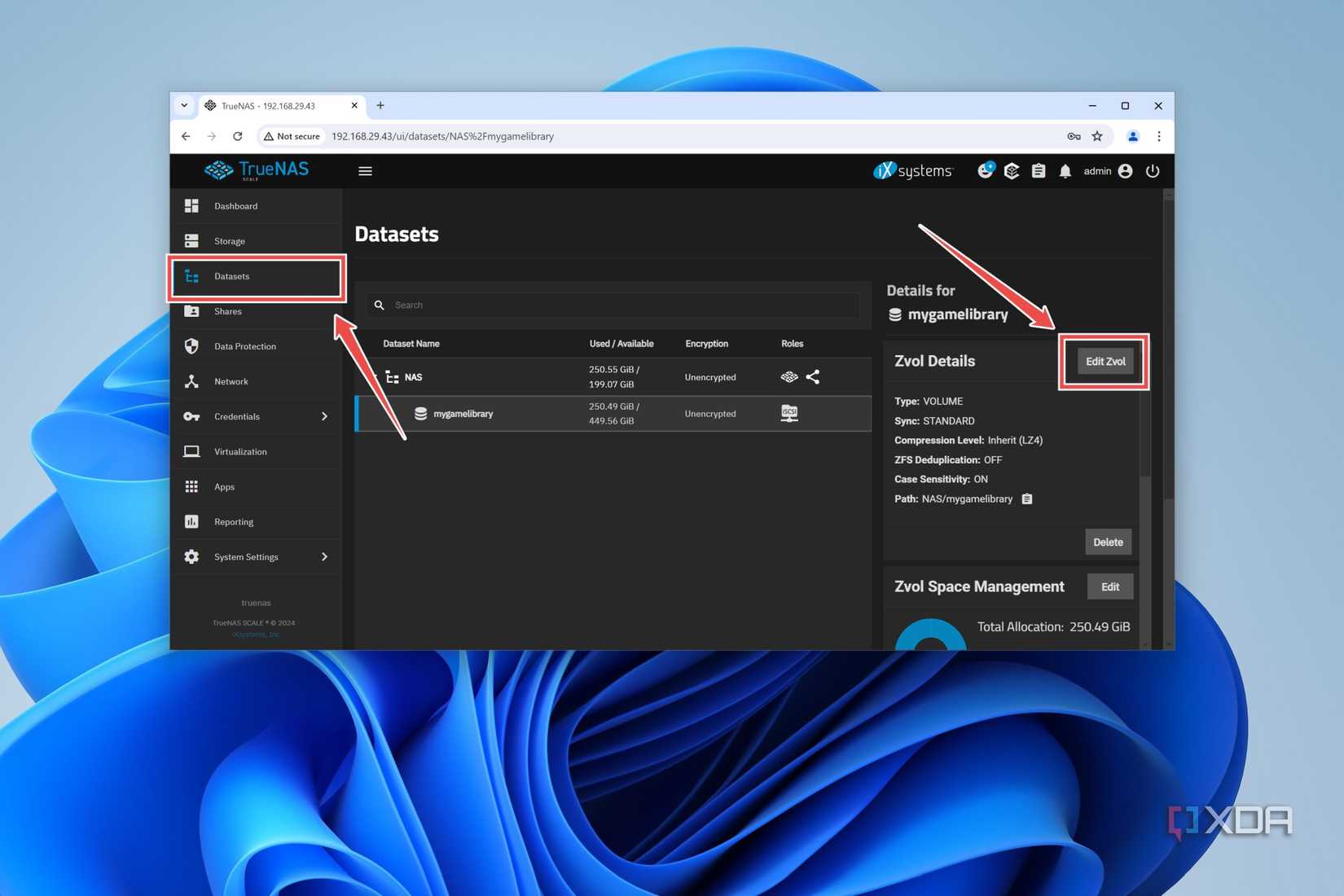
Task: Close the TrueNAS browser tab
Action: pos(354,105)
